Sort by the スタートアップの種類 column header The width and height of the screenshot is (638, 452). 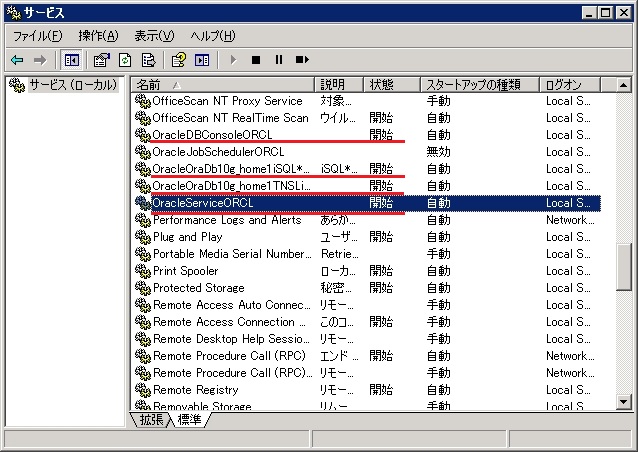click(478, 85)
